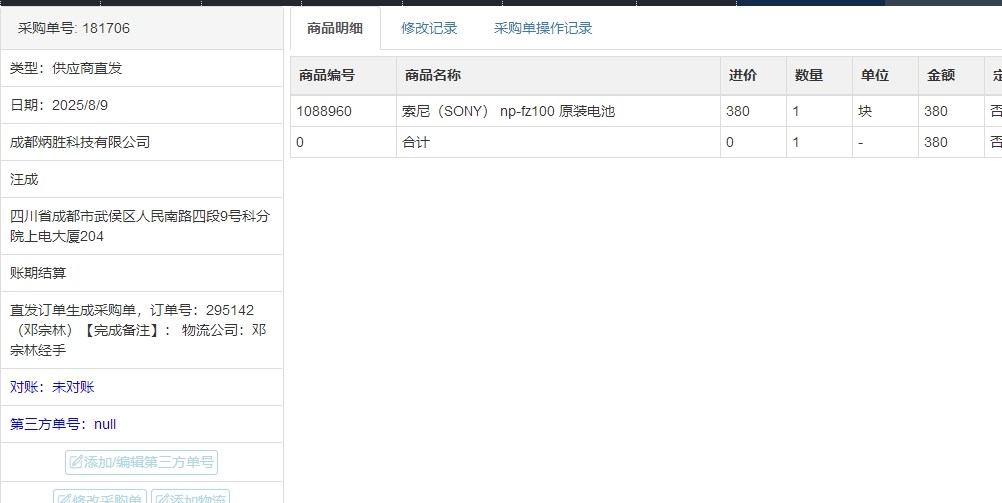1002x503 pixels.
Task: Click the 添加/编辑第三方单号 button
Action: click(x=141, y=462)
